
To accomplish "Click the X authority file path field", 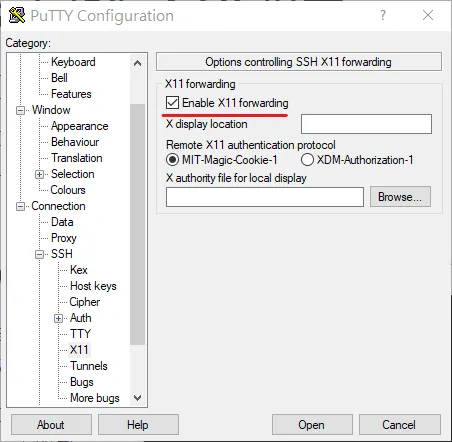I will coord(265,197).
